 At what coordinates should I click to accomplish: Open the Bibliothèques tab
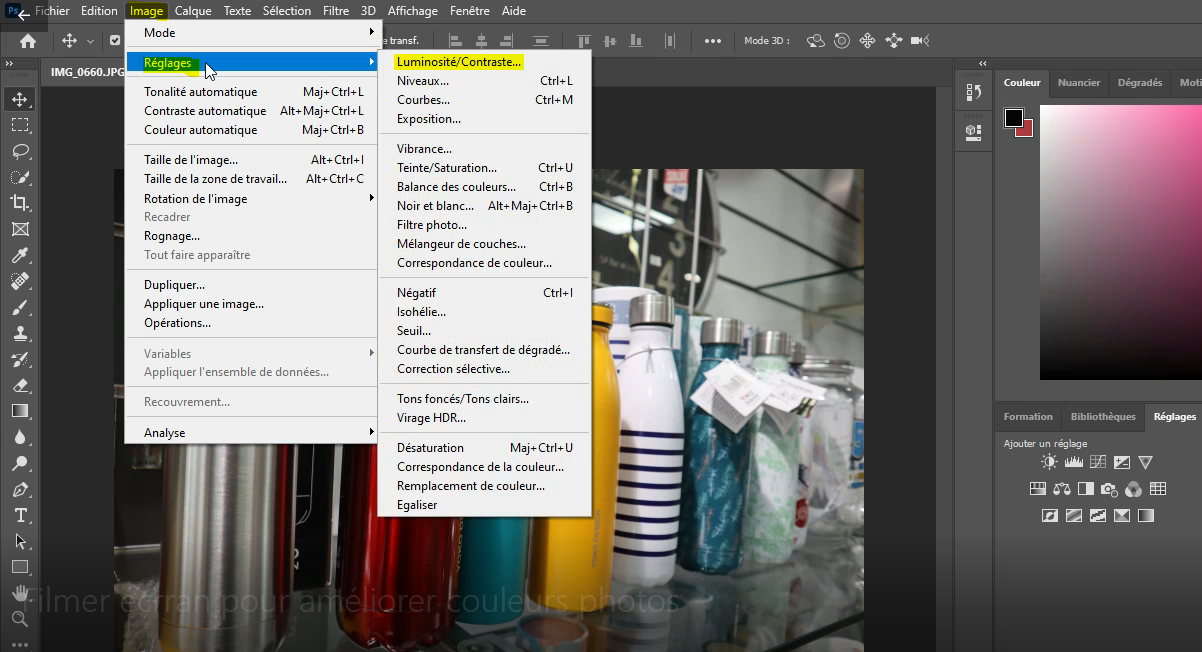point(1103,417)
